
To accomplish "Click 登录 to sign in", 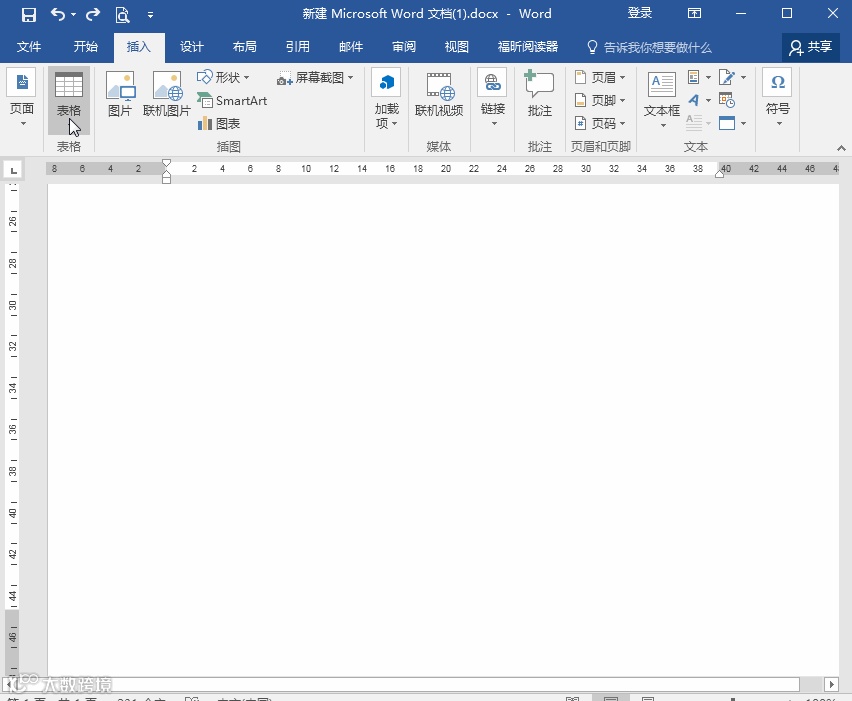I will (x=640, y=14).
